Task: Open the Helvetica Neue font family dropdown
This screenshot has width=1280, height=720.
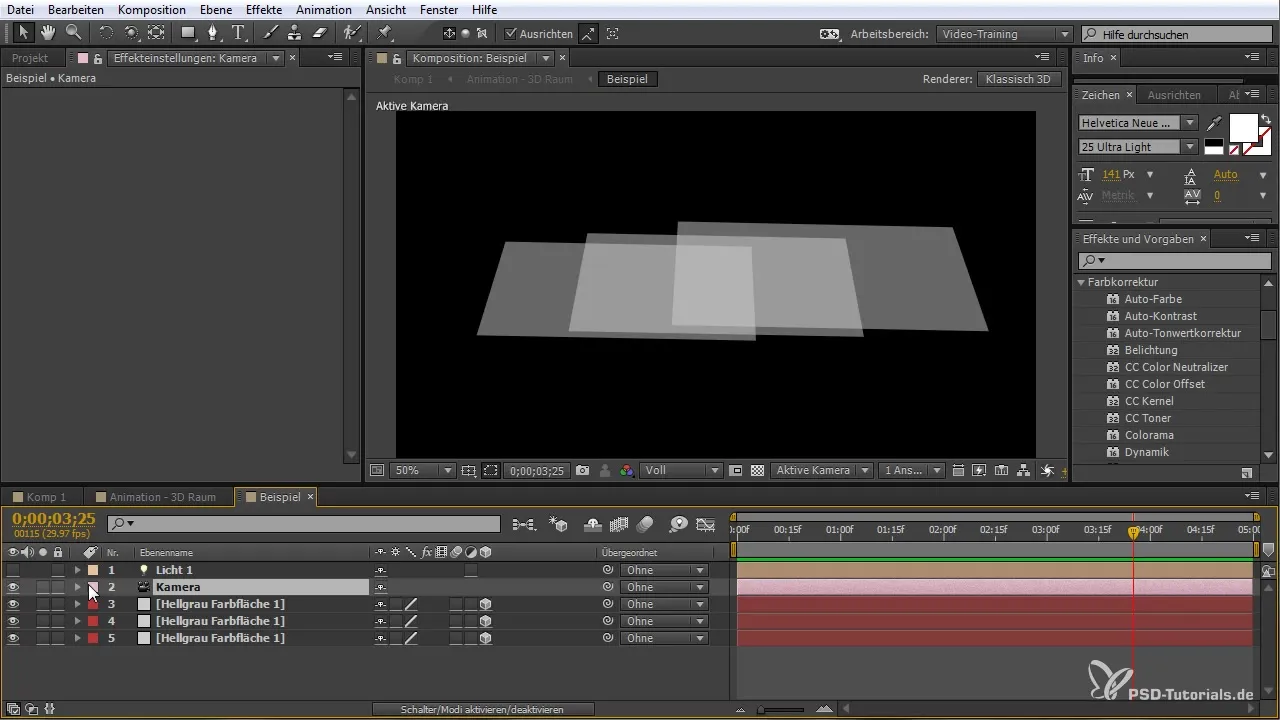Action: click(x=1138, y=123)
